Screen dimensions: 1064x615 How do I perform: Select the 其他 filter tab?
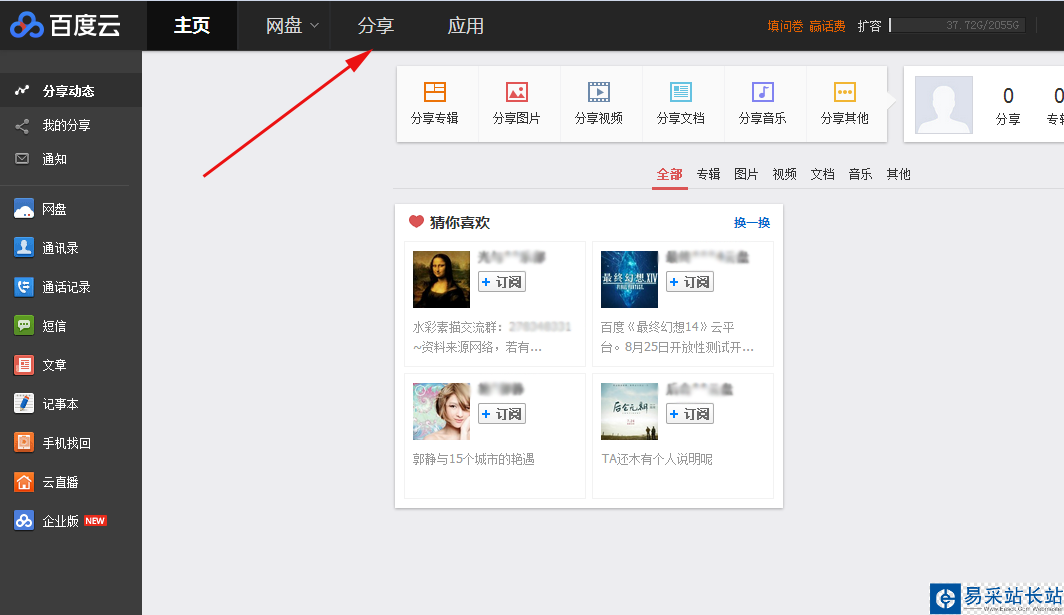point(898,174)
